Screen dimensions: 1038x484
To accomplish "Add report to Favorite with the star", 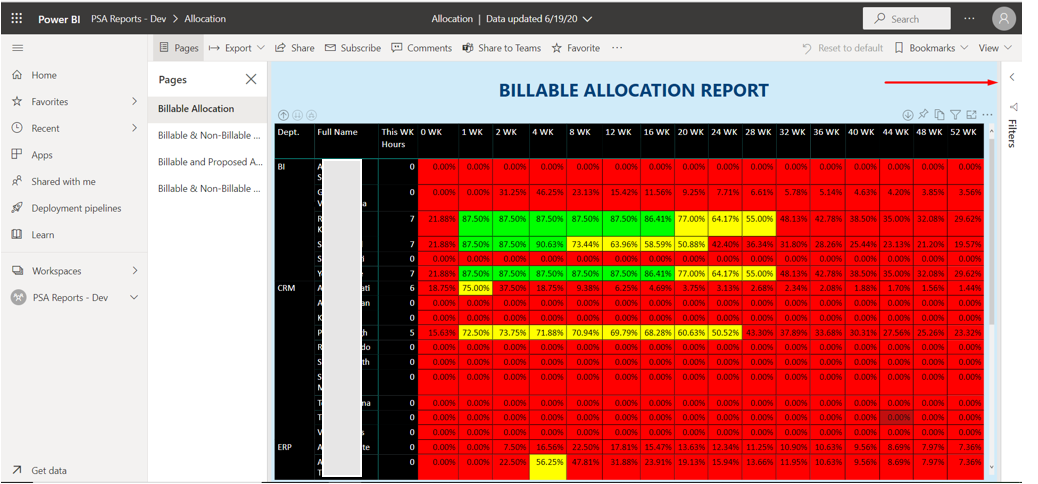I will coord(575,48).
